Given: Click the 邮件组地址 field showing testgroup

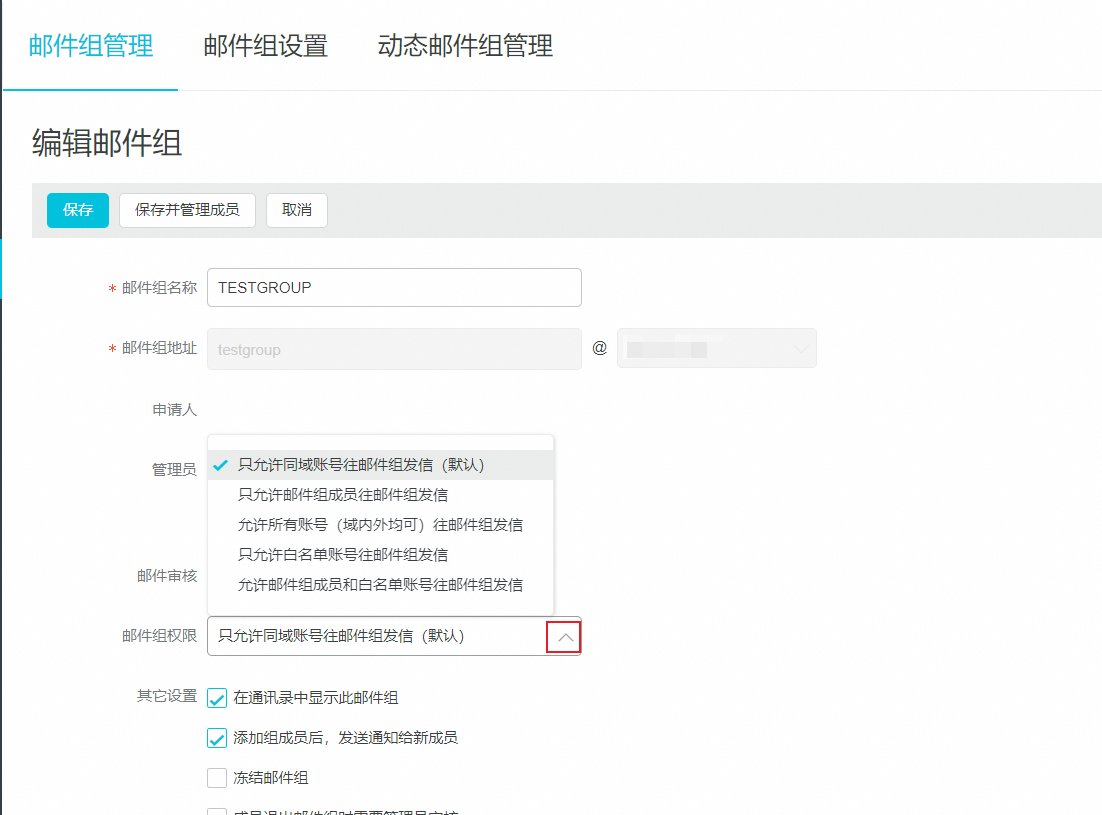Looking at the screenshot, I should pos(394,349).
